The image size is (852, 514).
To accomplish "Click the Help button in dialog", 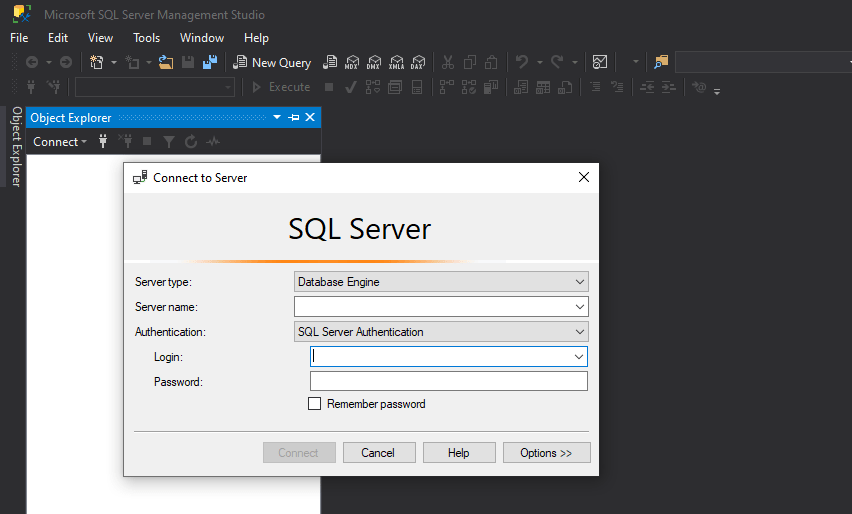I will pyautogui.click(x=459, y=453).
